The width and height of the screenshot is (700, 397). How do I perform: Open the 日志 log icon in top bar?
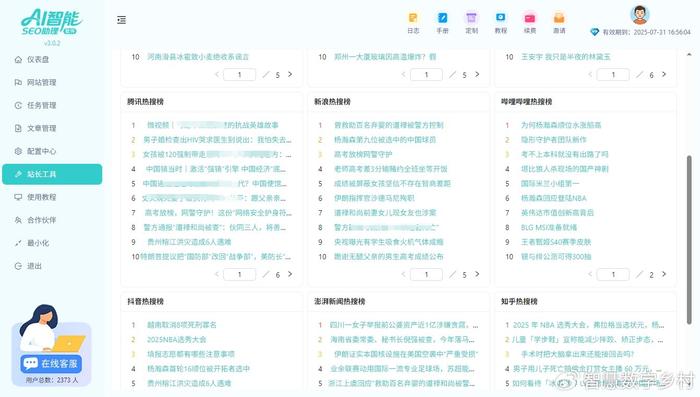pyautogui.click(x=413, y=23)
